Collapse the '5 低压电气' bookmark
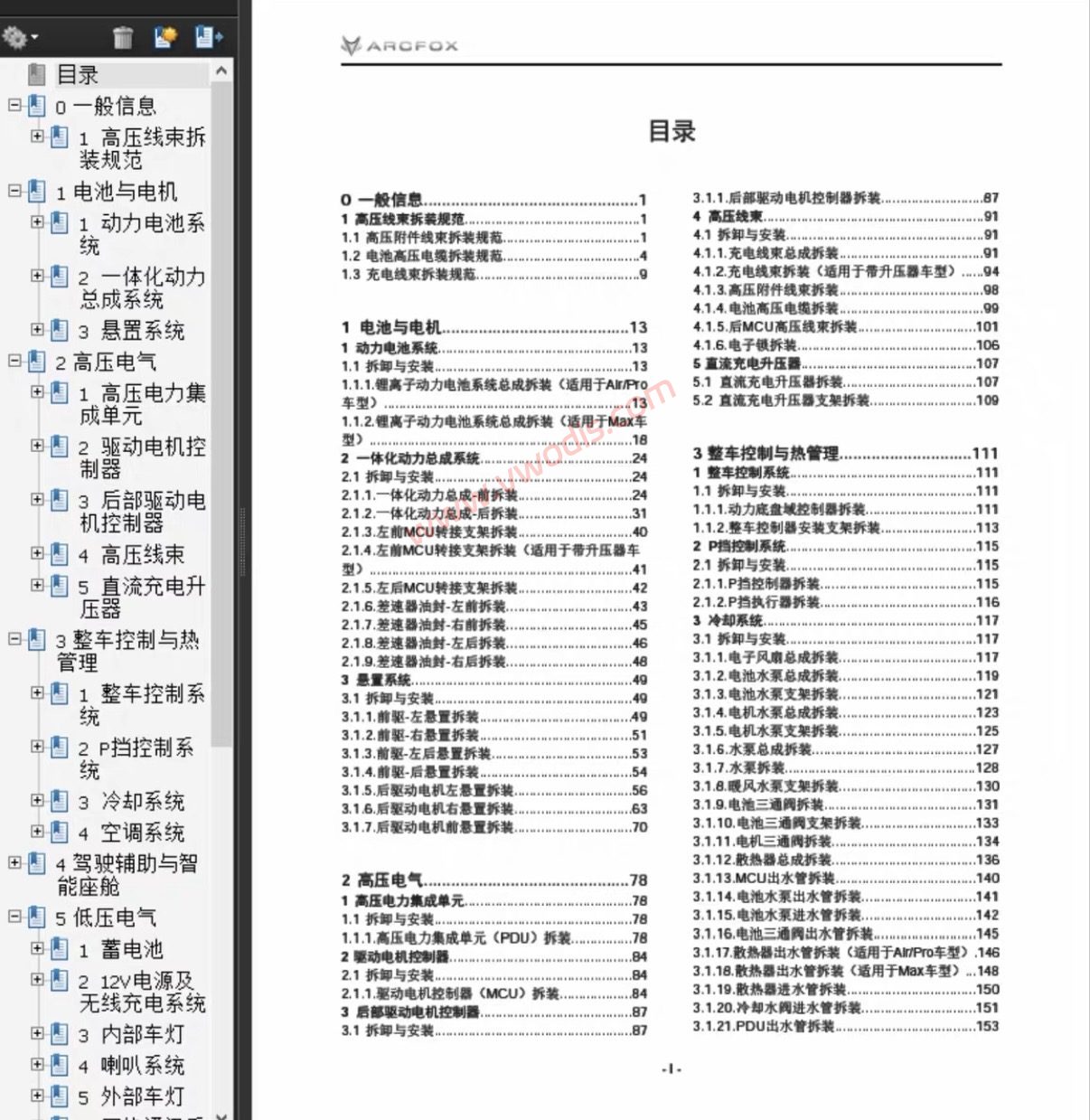 (x=14, y=917)
